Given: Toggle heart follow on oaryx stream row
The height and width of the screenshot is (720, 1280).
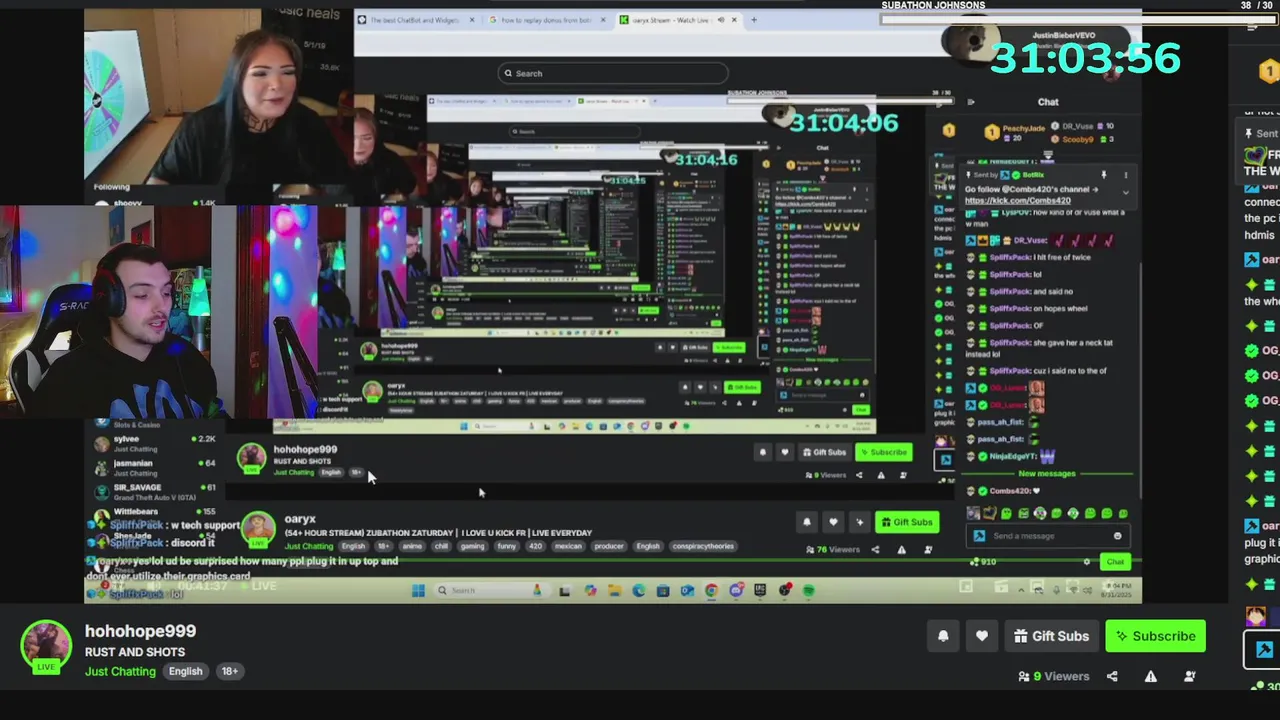Looking at the screenshot, I should [833, 522].
